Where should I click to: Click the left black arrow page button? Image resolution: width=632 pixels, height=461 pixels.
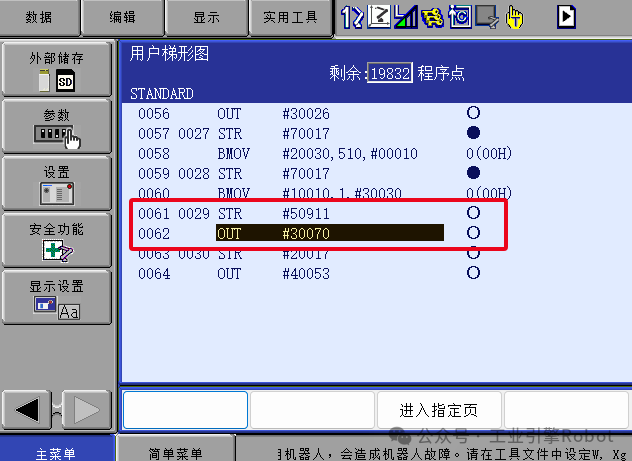(x=27, y=410)
